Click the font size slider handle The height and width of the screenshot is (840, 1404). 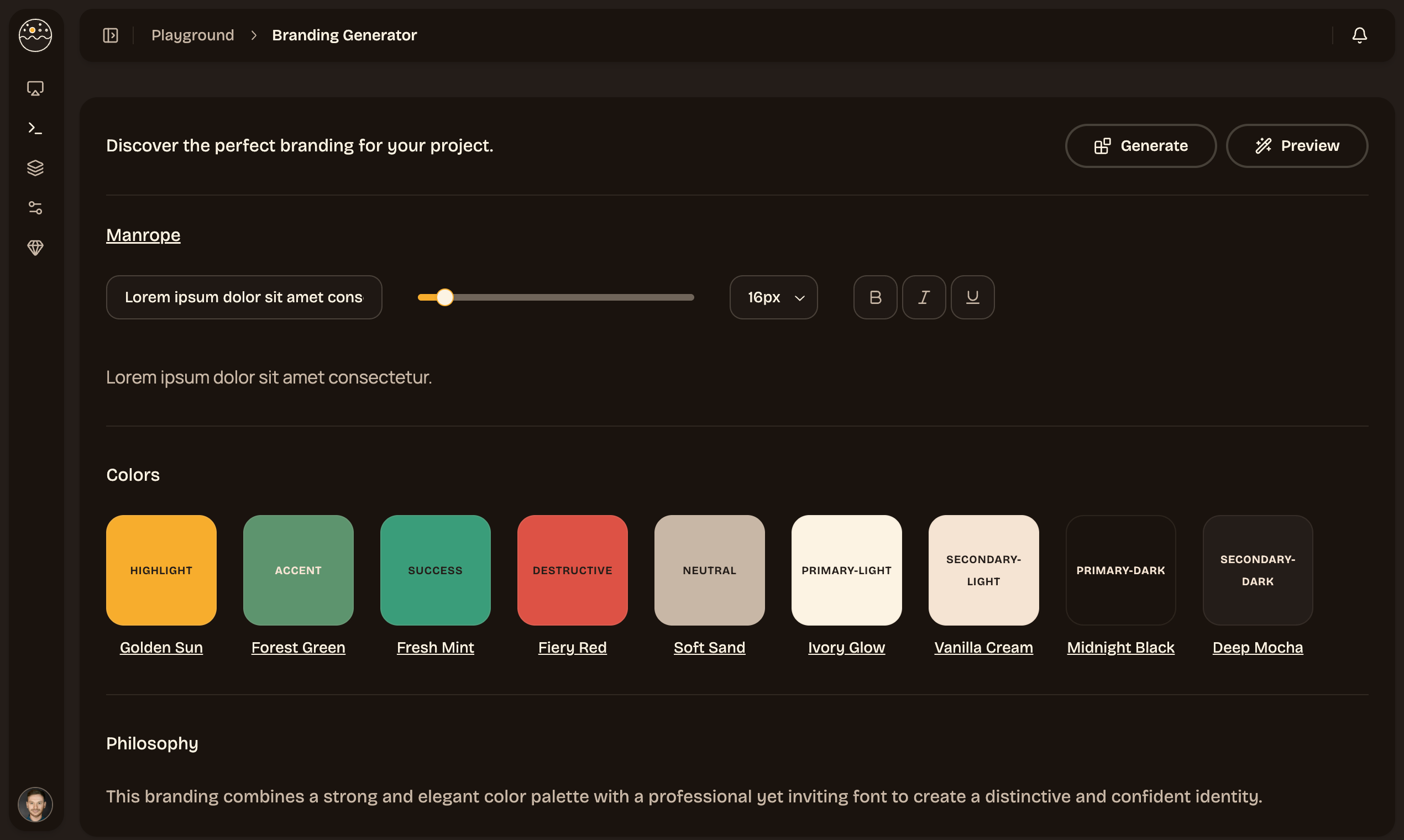click(x=445, y=297)
